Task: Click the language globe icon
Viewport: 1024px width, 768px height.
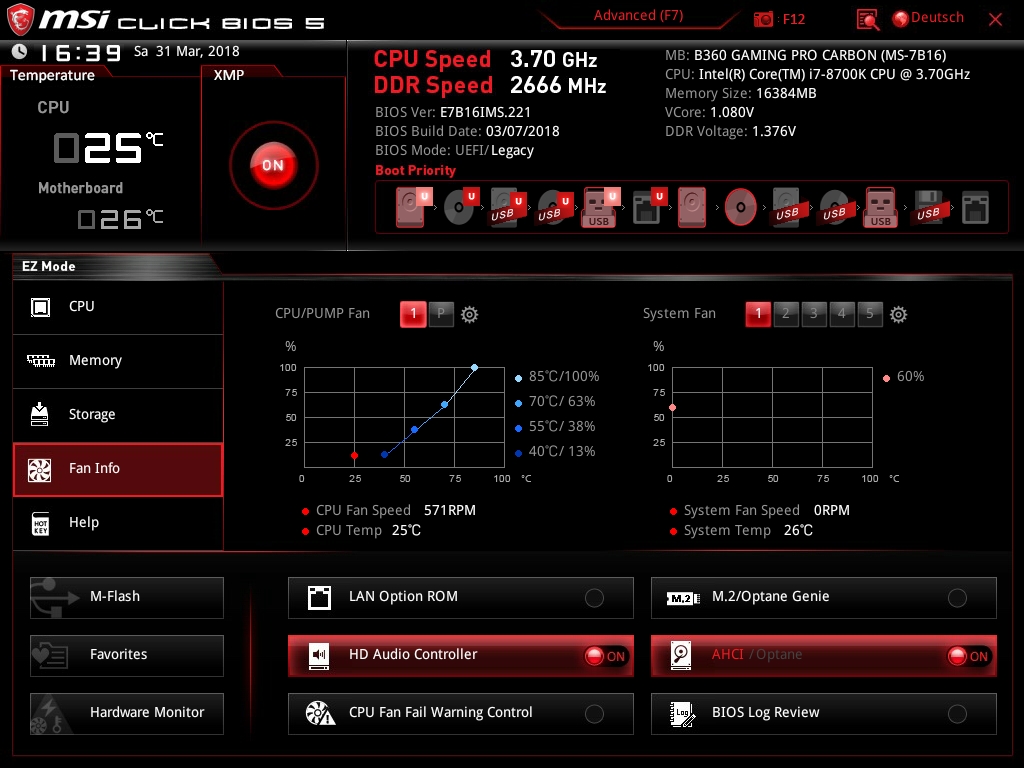Action: click(901, 19)
